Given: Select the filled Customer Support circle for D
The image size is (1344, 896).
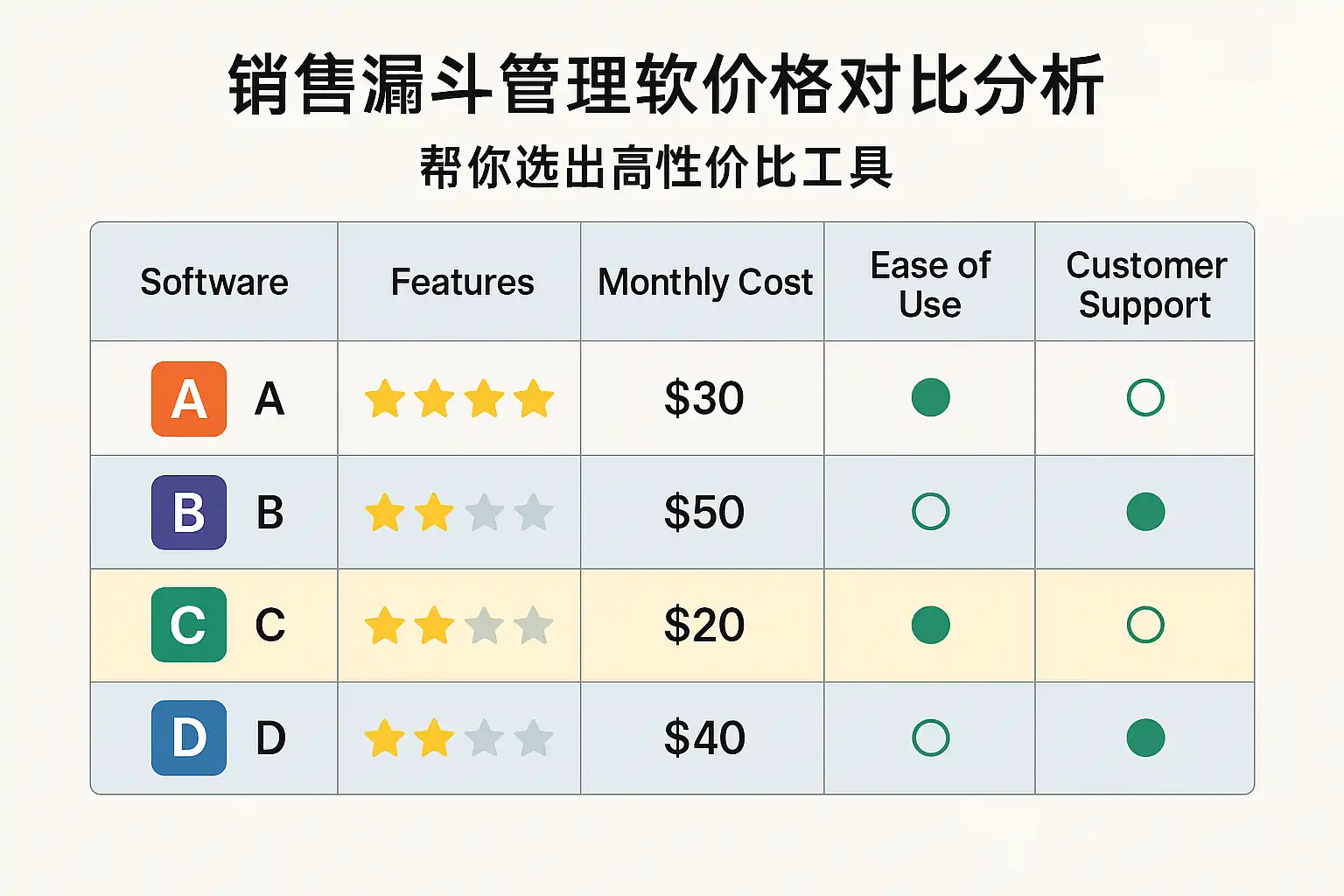Looking at the screenshot, I should point(1145,738).
